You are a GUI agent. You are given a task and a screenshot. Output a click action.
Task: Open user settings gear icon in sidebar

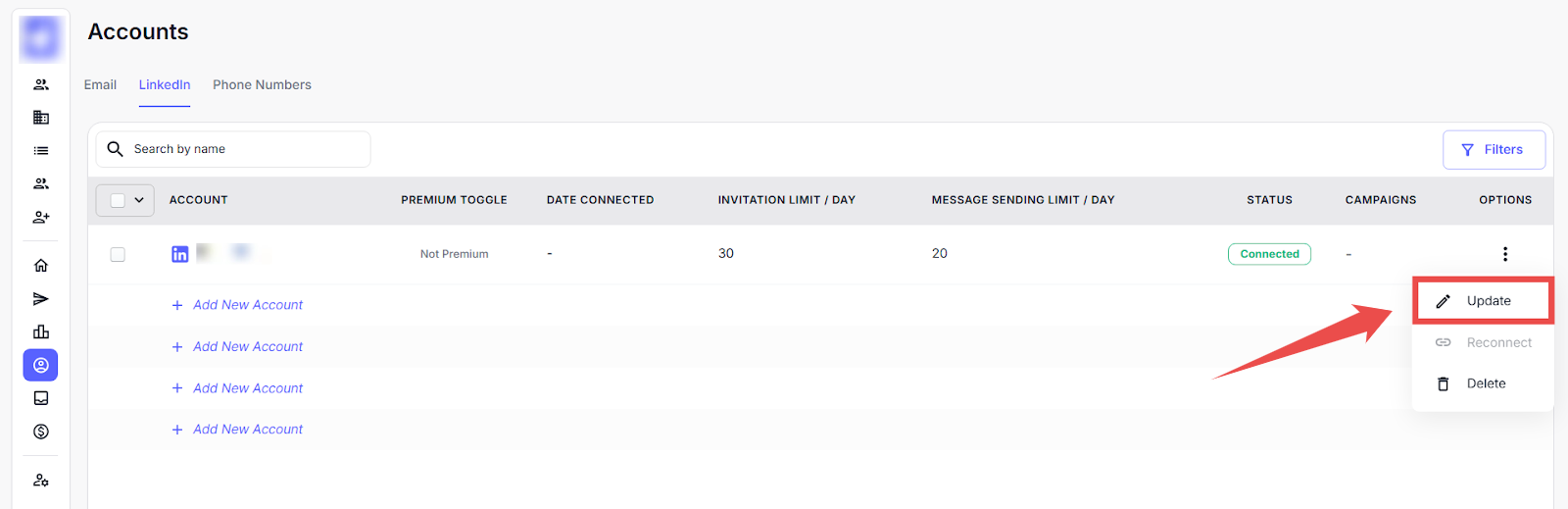click(41, 481)
